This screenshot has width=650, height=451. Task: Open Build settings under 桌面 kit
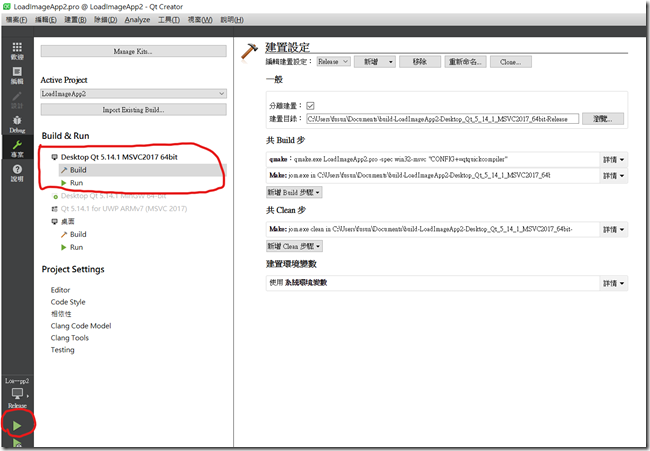78,234
